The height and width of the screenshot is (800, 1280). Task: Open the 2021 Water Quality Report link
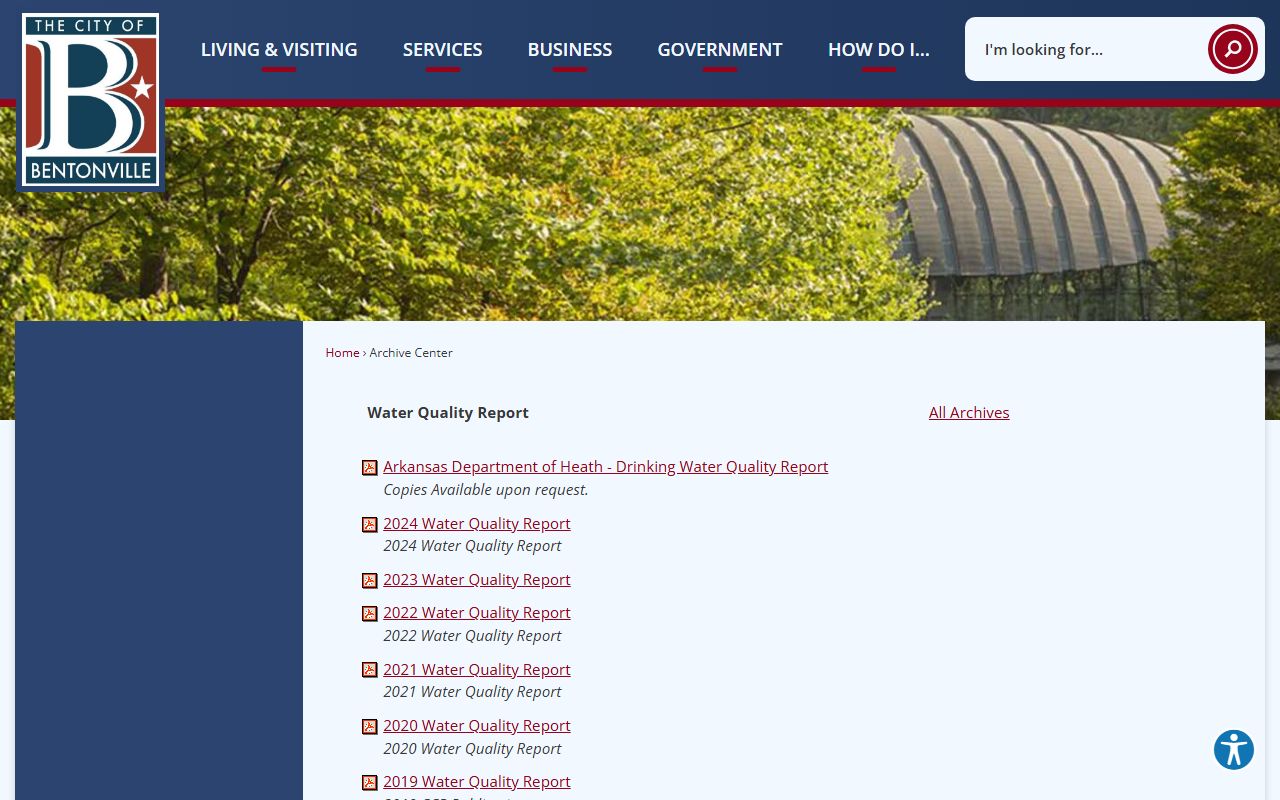click(476, 669)
